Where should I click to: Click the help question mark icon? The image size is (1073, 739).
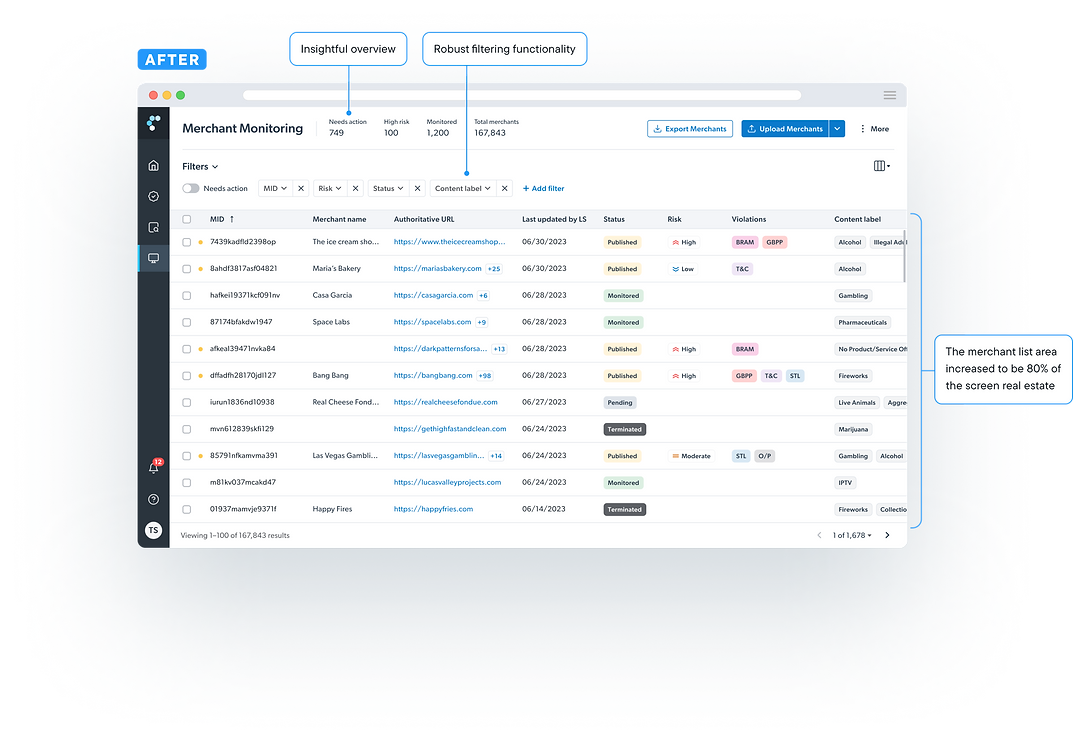coord(152,498)
